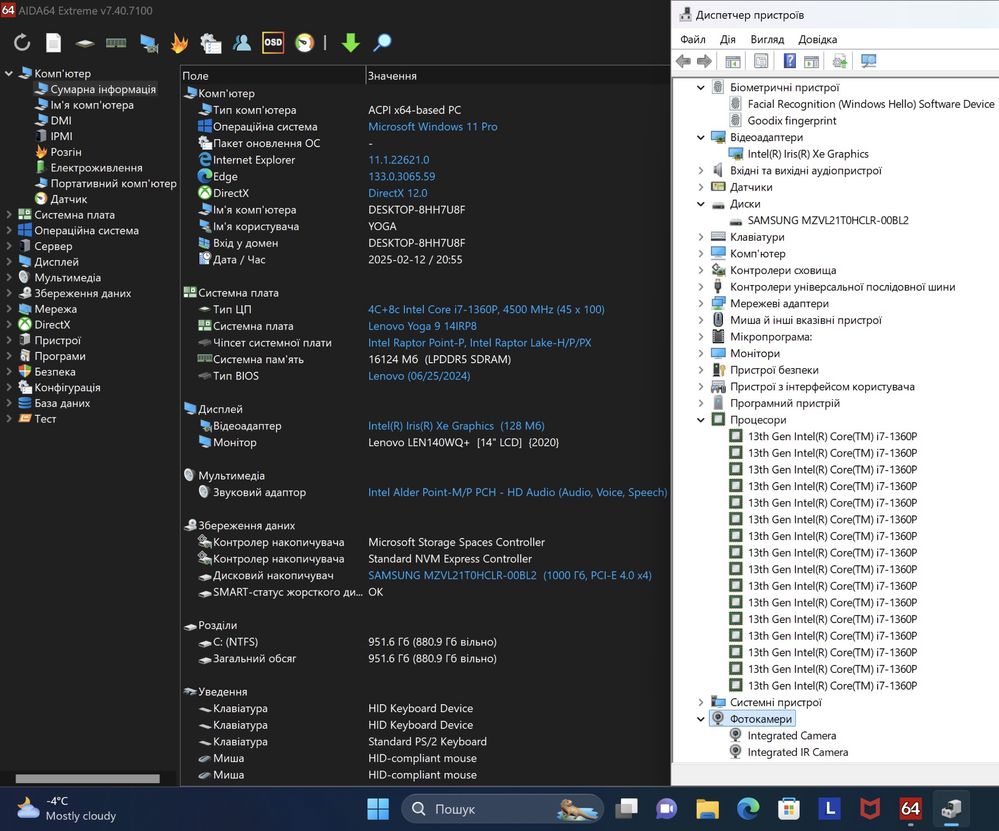Open the Intel Iris Xe Graphics (128 МБ) link

point(456,426)
